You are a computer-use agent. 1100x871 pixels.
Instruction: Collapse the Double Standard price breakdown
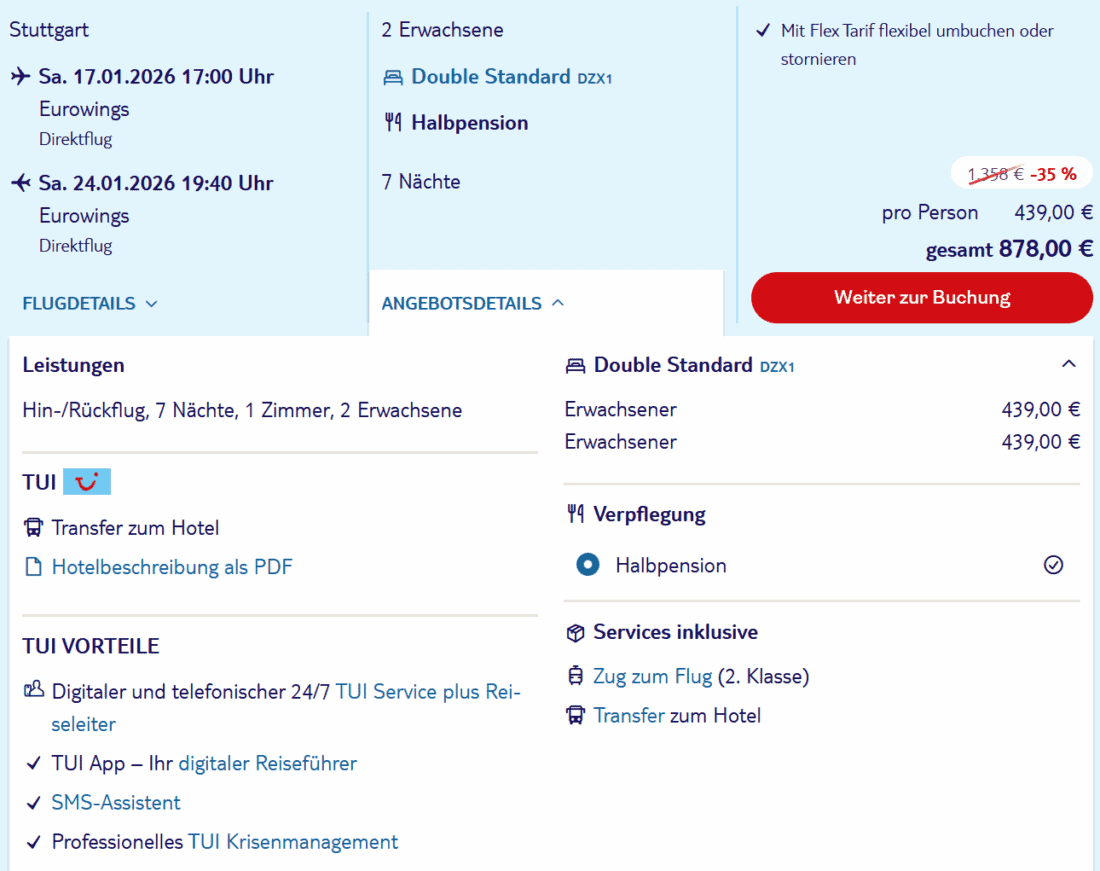tap(1069, 364)
